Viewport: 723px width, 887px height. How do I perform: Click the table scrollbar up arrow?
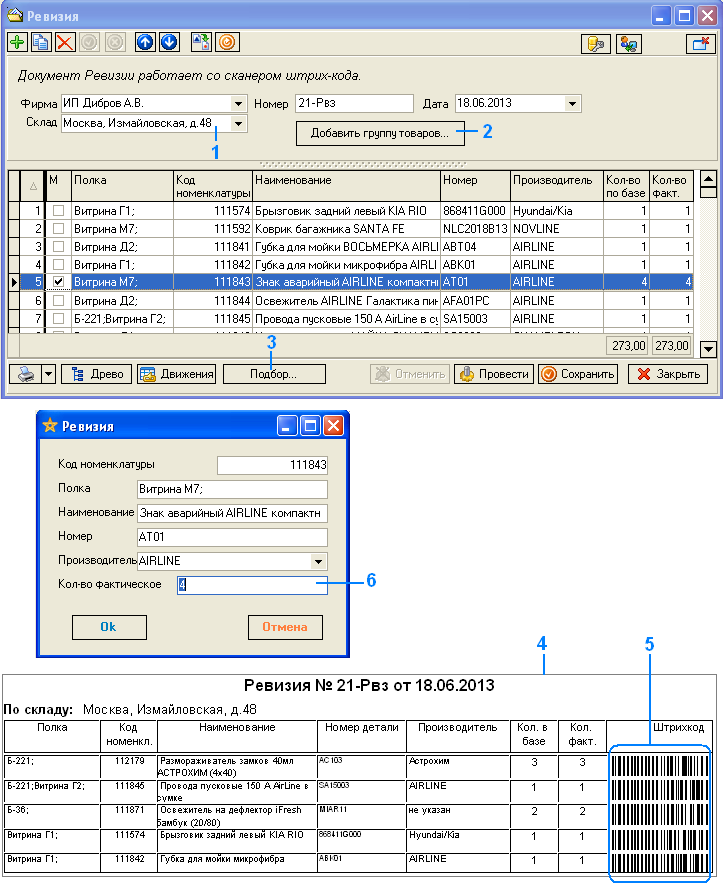708,179
